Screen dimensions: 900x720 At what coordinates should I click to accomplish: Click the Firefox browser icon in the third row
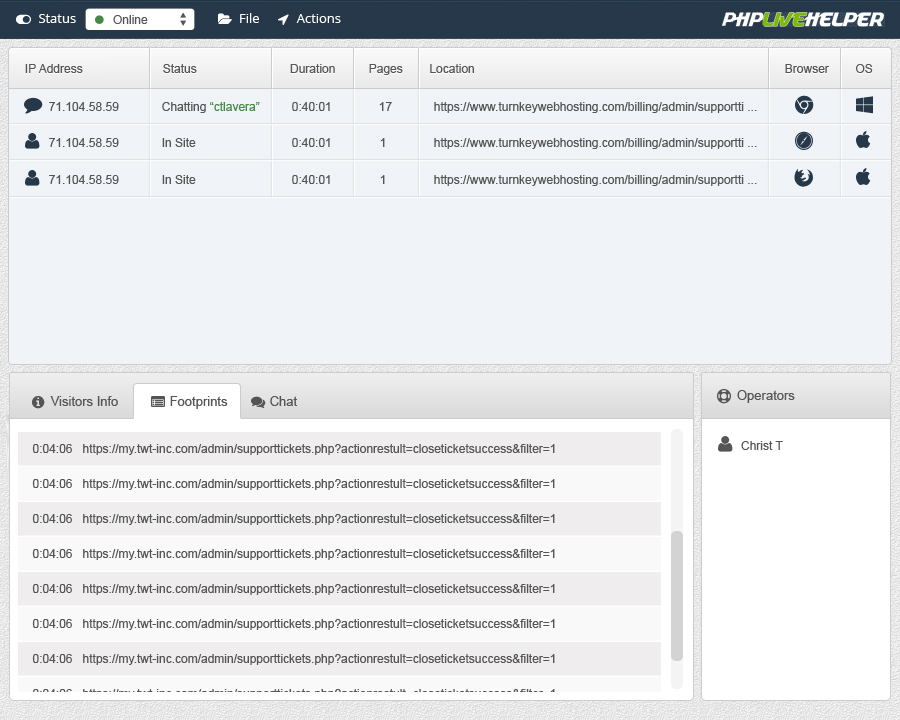pos(804,179)
